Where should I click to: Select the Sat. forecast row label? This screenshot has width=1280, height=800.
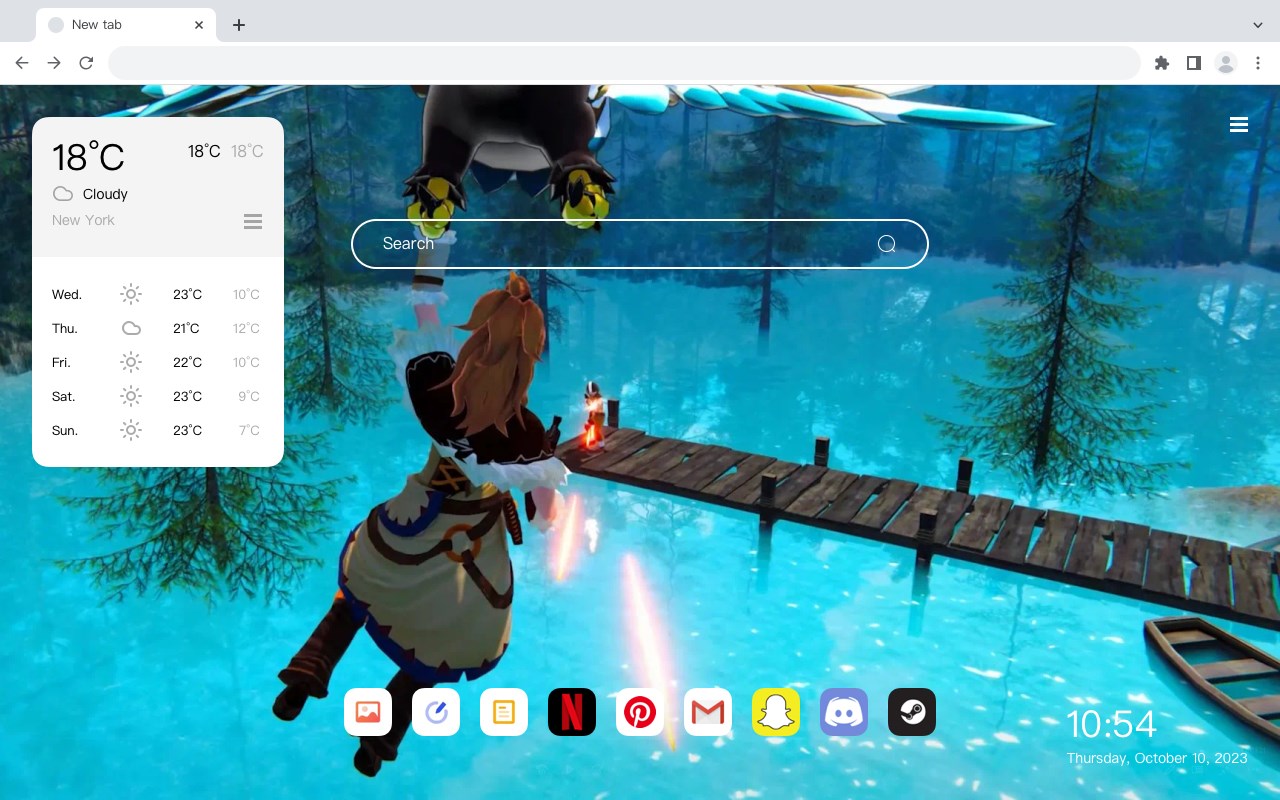[x=64, y=396]
